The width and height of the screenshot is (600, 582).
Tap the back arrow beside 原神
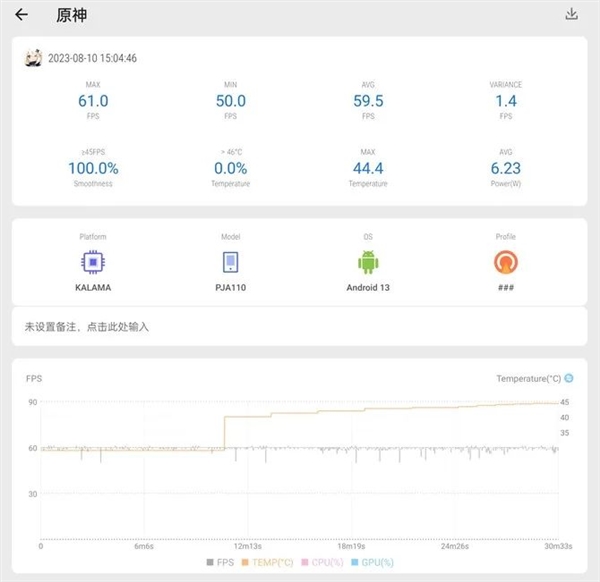[x=22, y=15]
